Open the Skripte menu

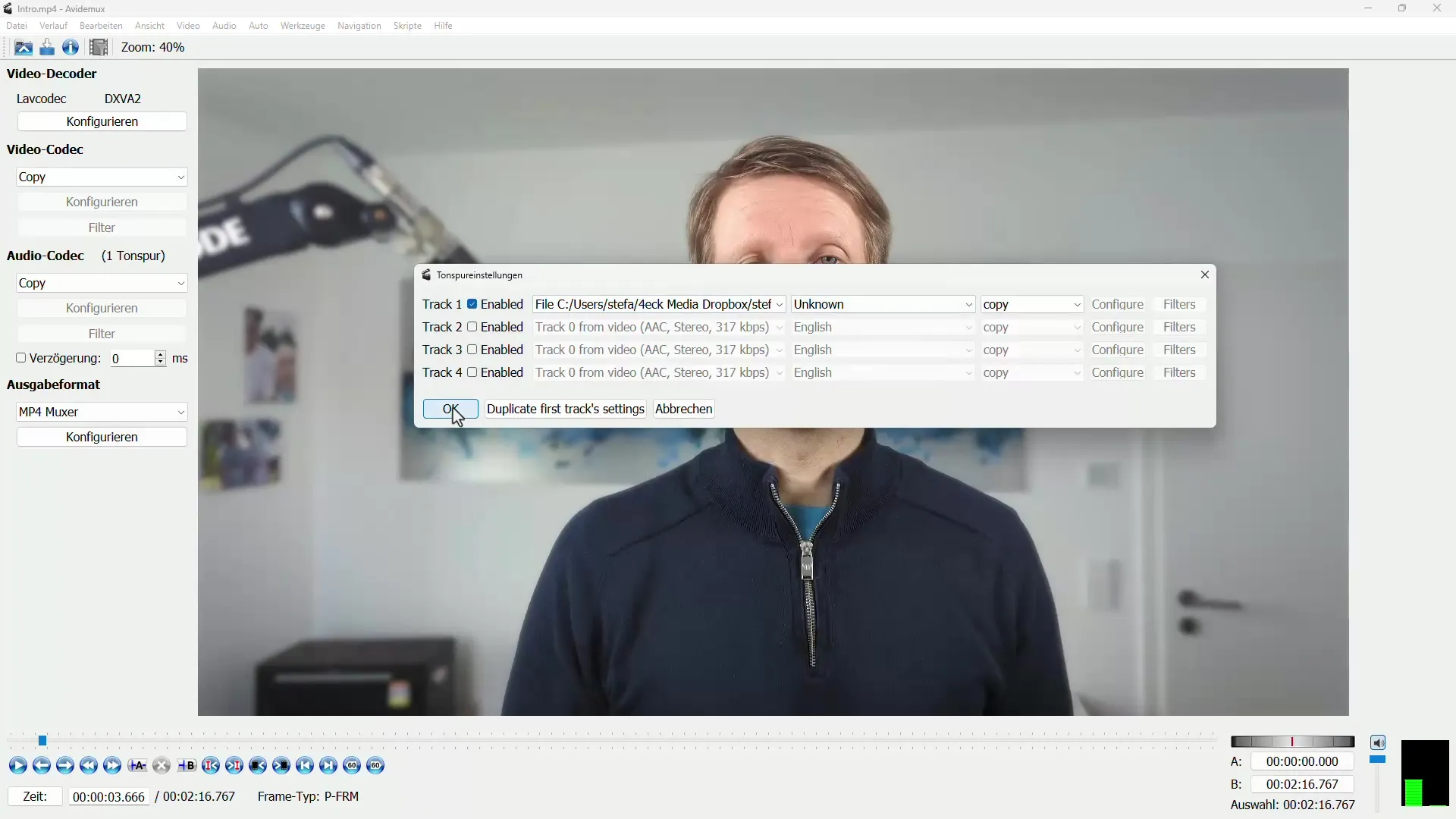[x=407, y=26]
